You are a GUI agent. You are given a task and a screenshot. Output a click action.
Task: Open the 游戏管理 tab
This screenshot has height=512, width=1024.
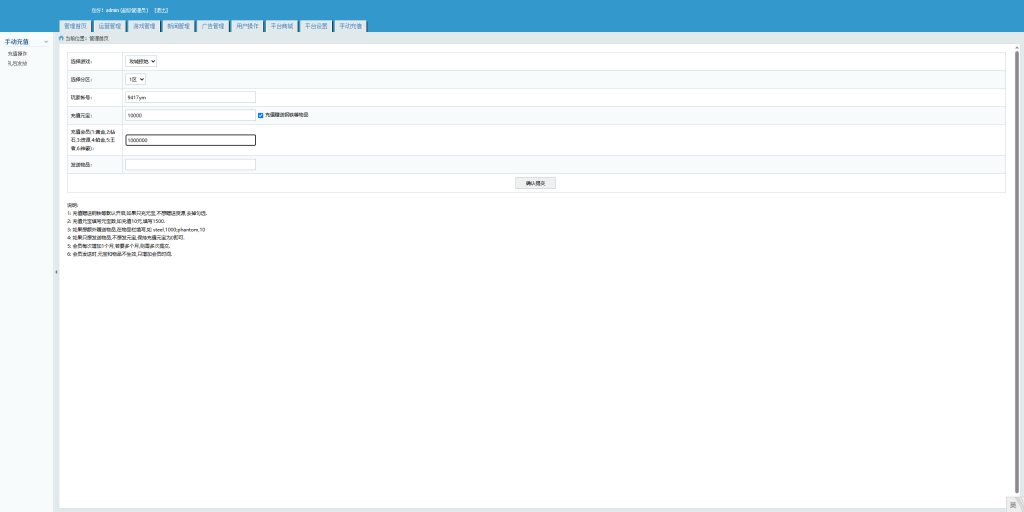click(x=144, y=26)
